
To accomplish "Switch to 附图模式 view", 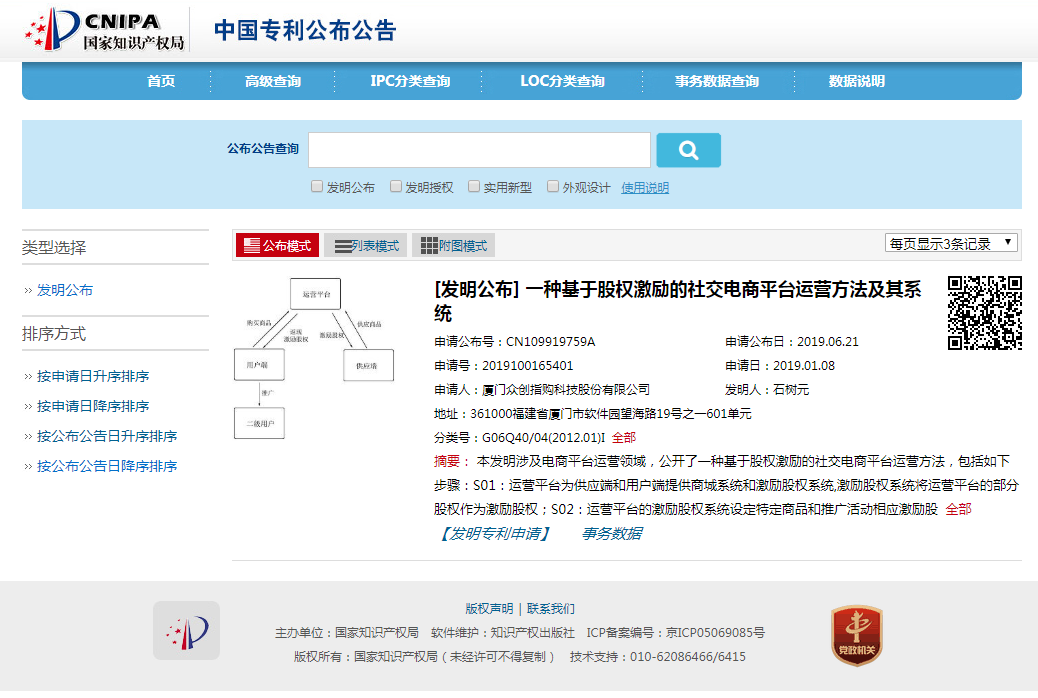I will (x=453, y=245).
